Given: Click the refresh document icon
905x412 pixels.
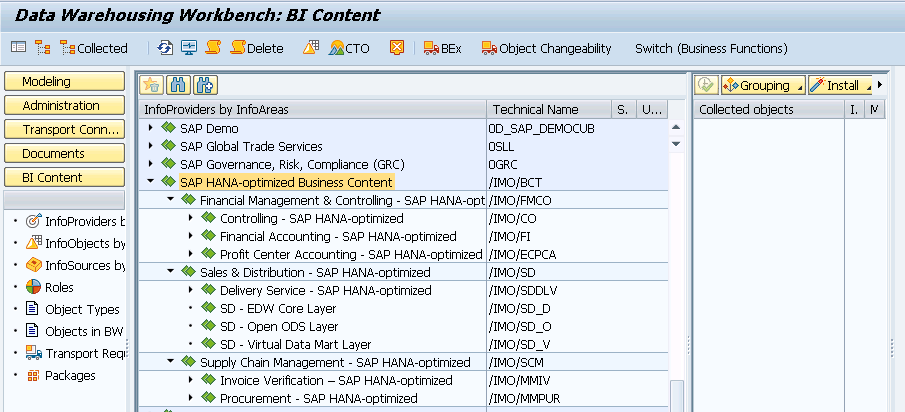Looking at the screenshot, I should click(x=165, y=48).
